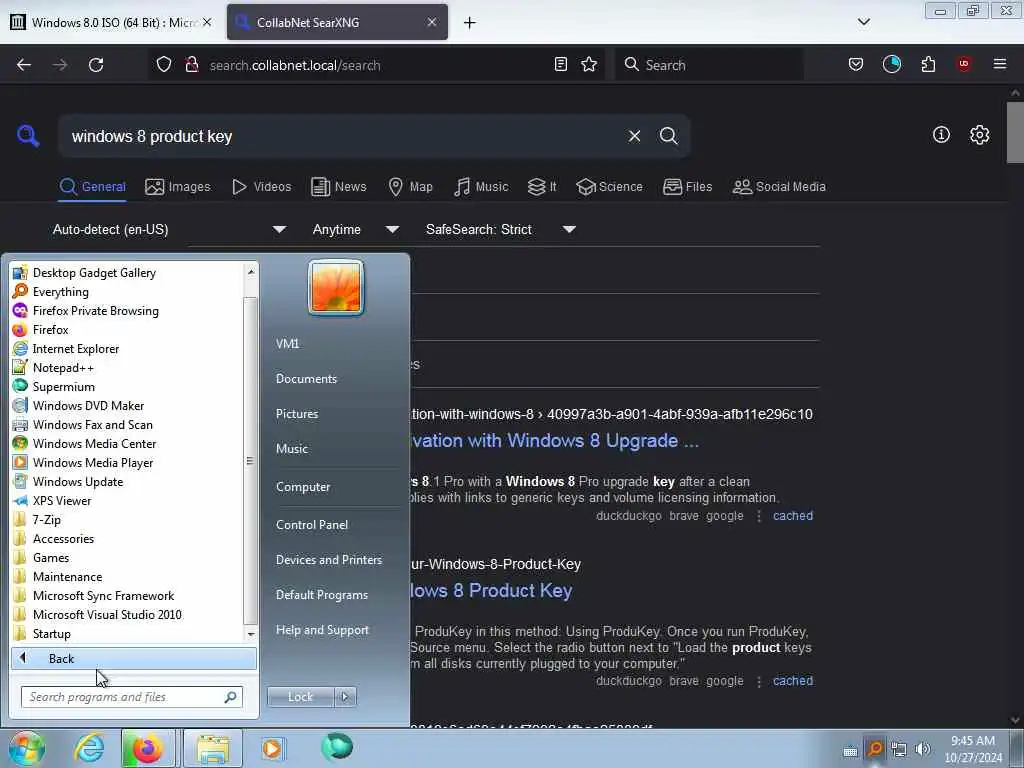Switch to the Files search tab
The height and width of the screenshot is (768, 1024).
coord(687,187)
